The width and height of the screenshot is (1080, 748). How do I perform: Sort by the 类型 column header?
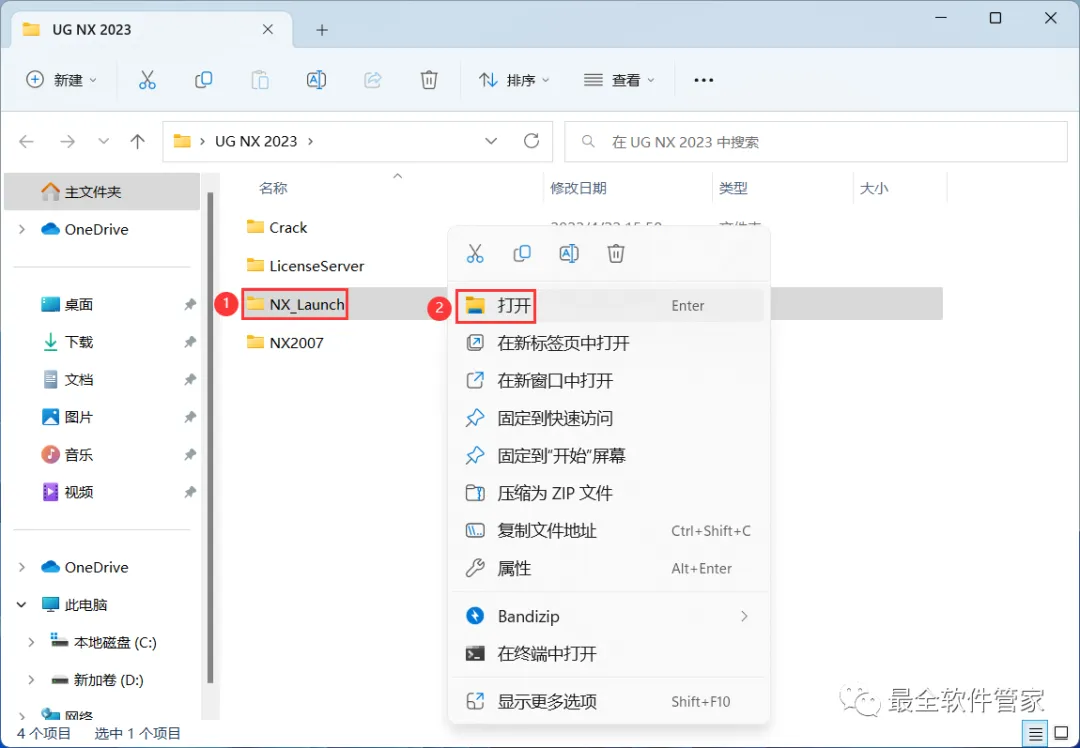pos(733,188)
